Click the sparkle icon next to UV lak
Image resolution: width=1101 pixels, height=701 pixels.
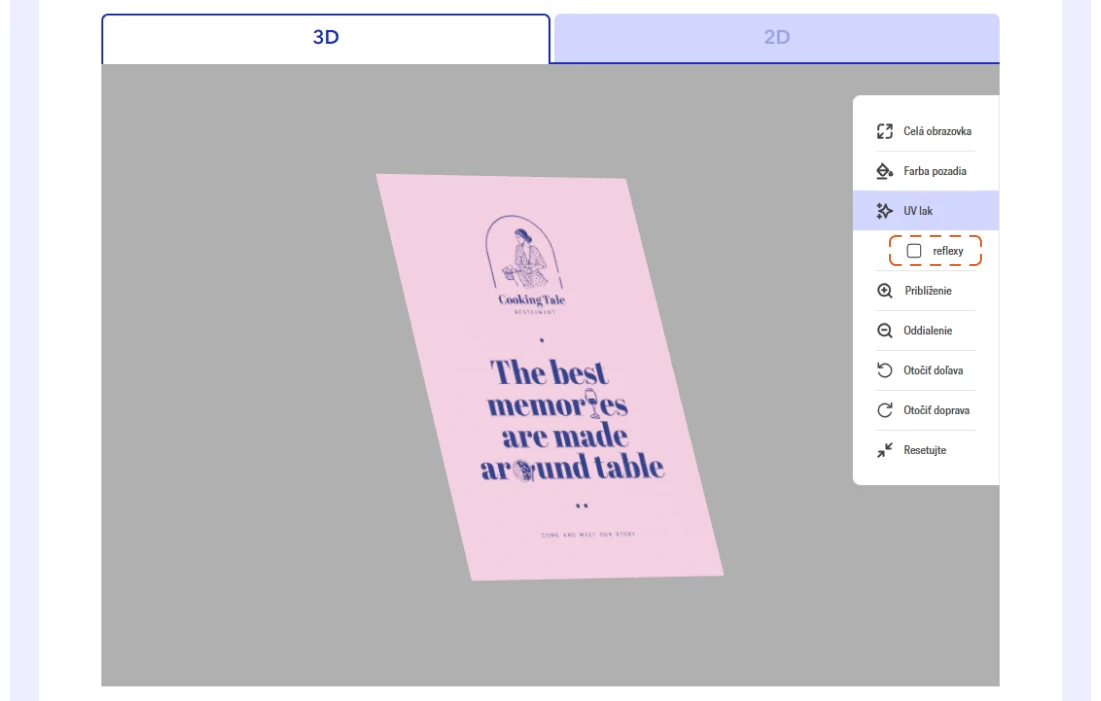(884, 211)
